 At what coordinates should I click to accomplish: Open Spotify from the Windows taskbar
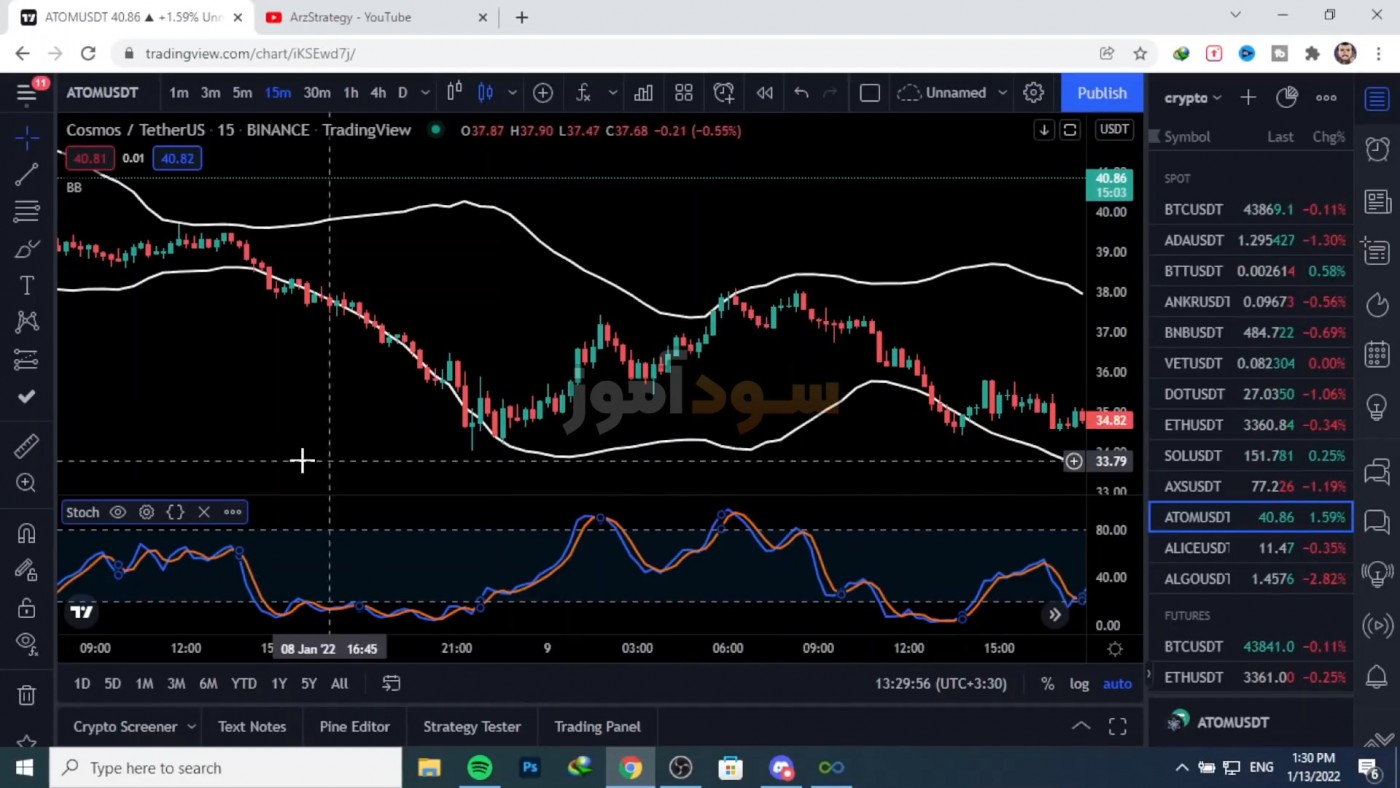pos(480,768)
